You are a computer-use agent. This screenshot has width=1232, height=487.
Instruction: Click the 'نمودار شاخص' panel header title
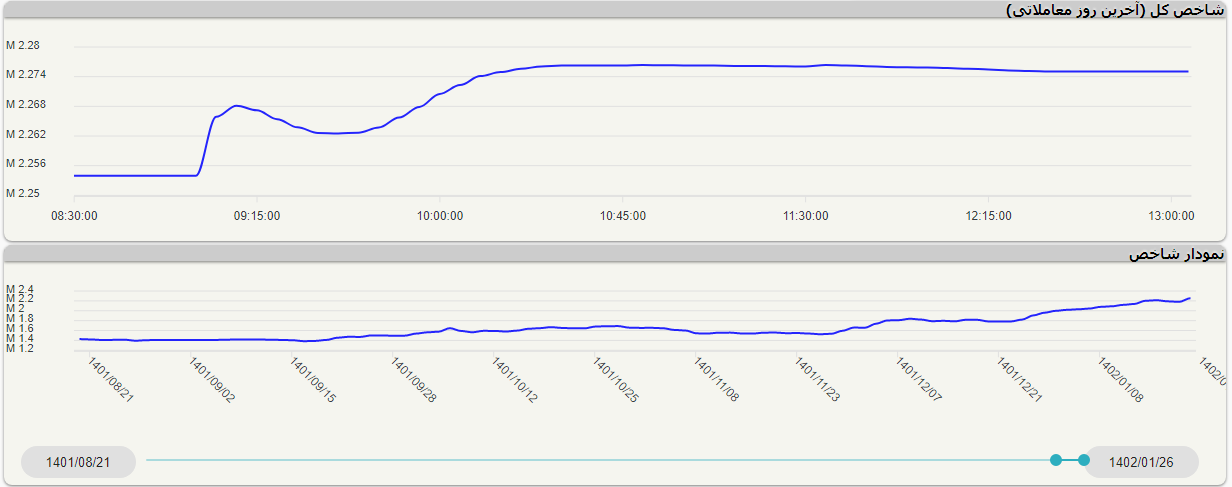[1176, 255]
